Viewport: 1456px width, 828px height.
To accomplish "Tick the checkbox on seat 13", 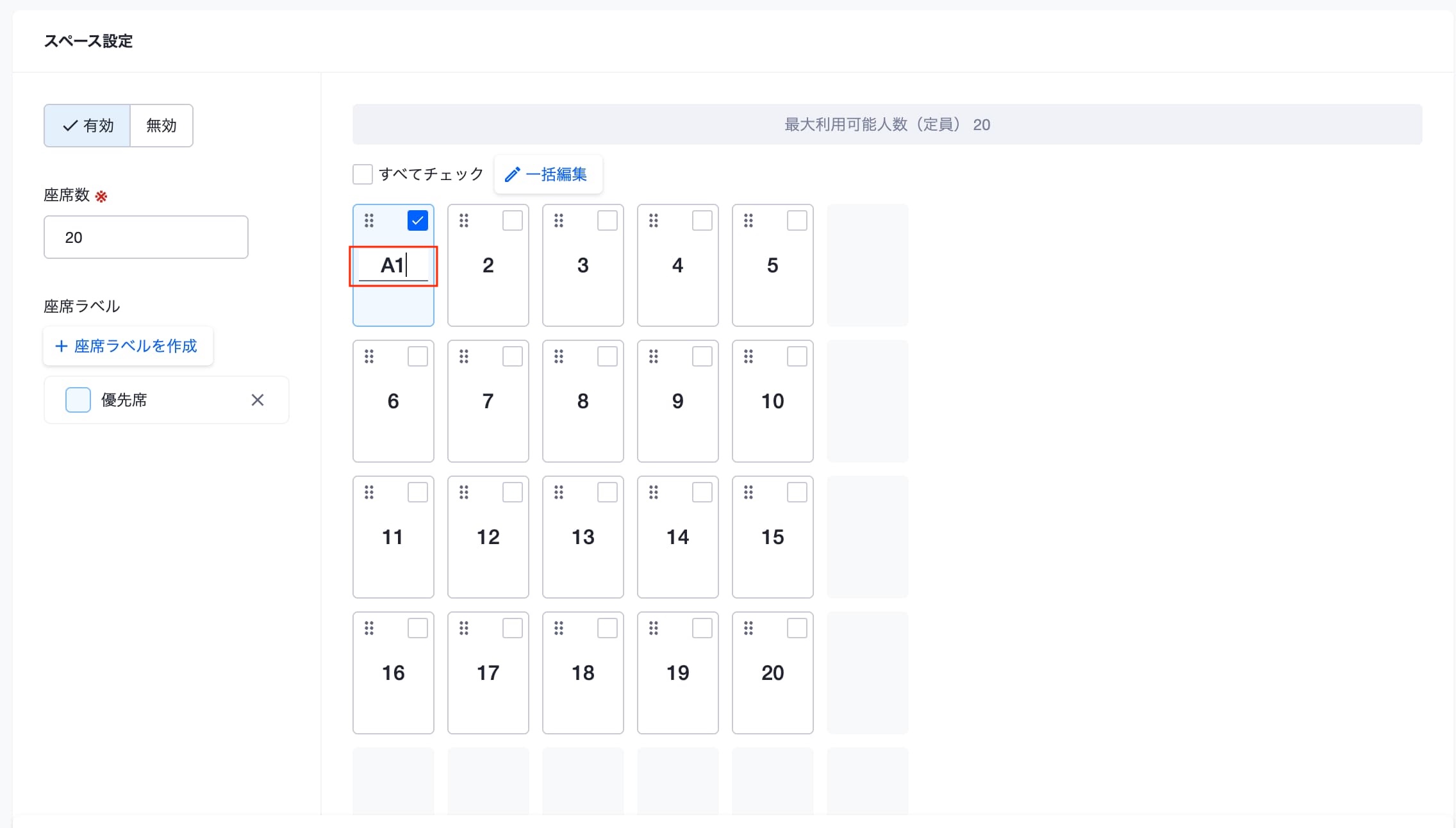I will point(608,492).
